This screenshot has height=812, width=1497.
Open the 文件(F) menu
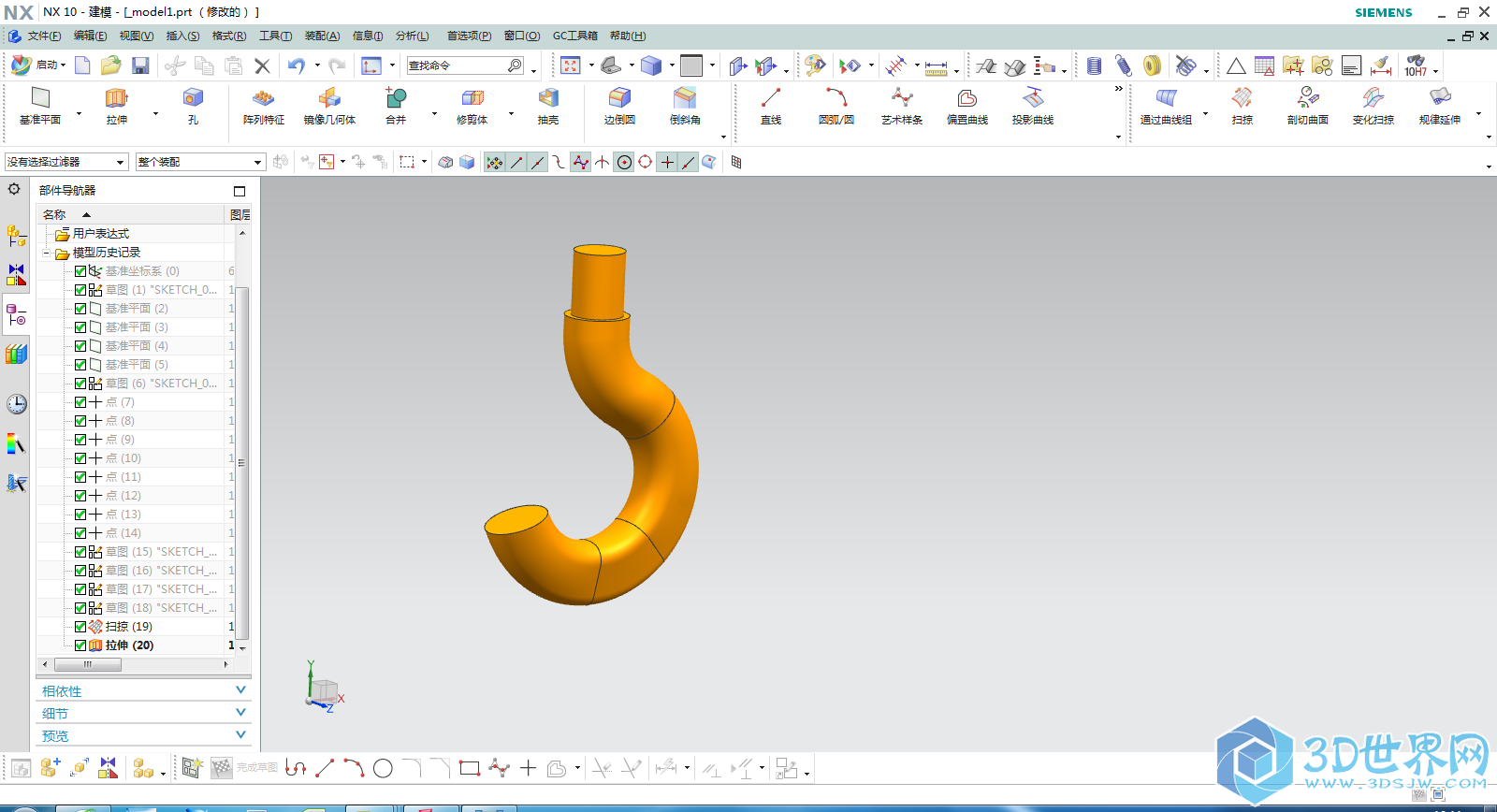tap(44, 36)
